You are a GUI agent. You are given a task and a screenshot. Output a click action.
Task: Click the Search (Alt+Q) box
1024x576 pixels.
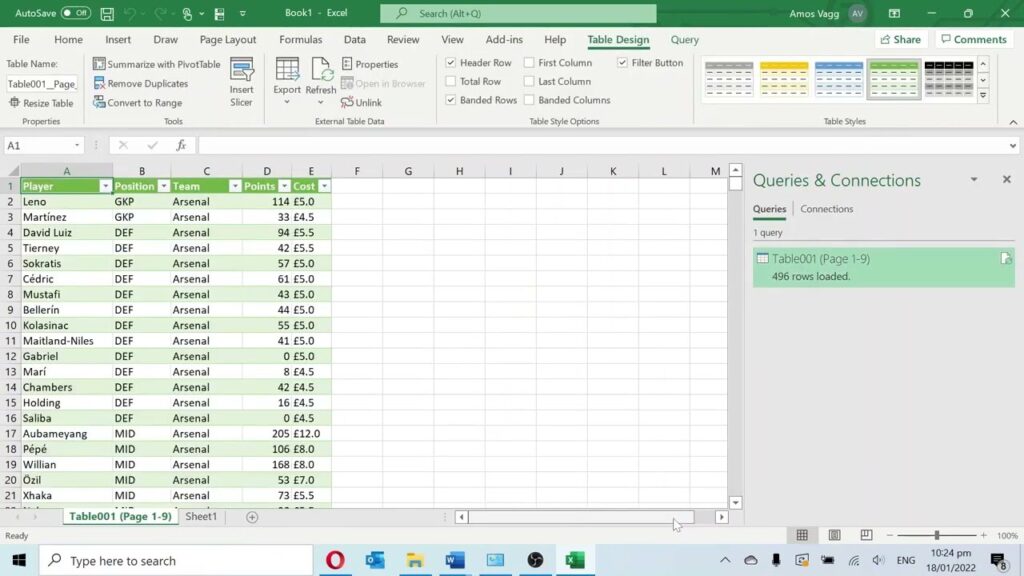[x=519, y=13]
